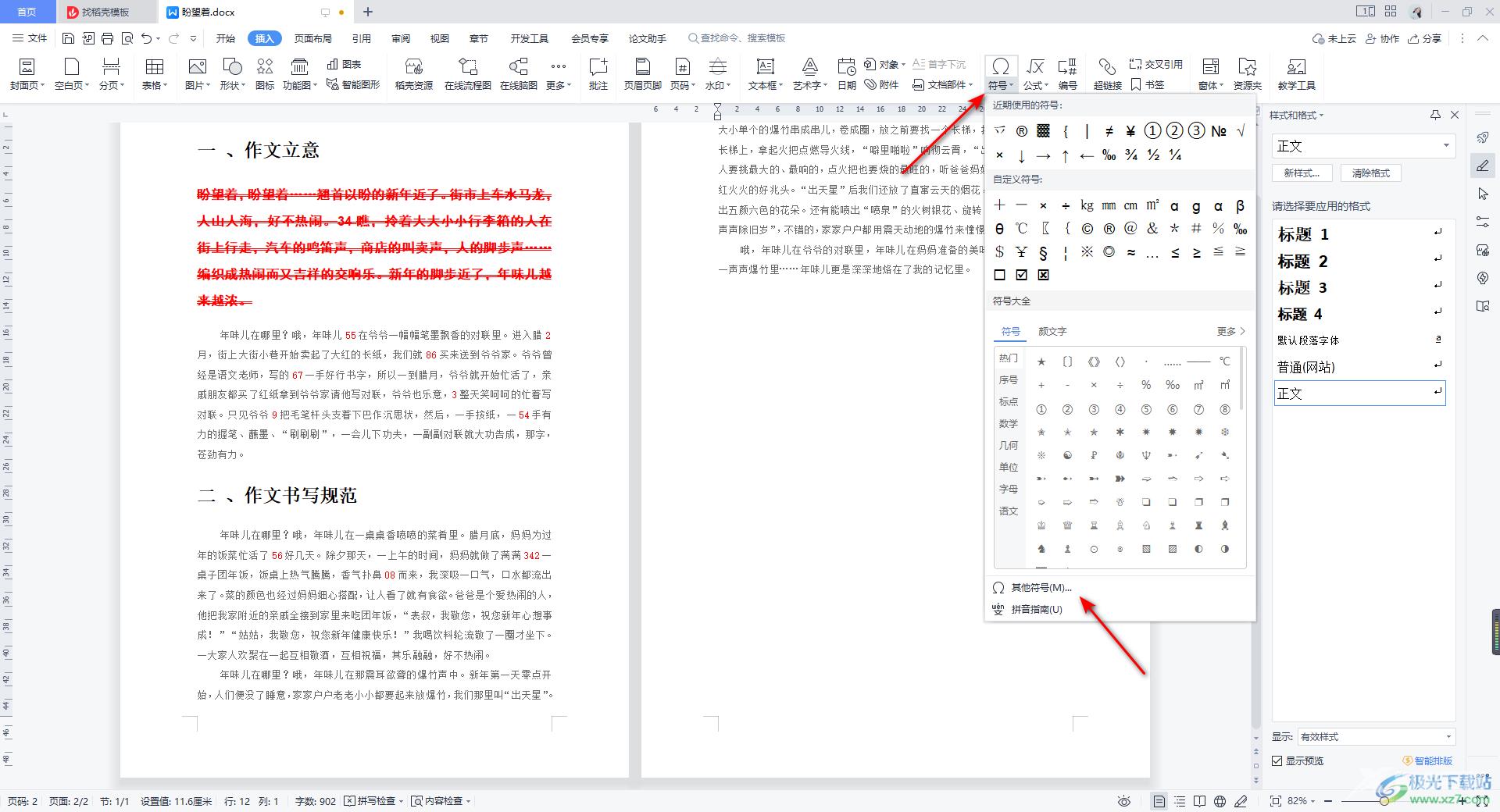Image resolution: width=1500 pixels, height=812 pixels.
Task: Open the 颜文字 tab in symbol panel
Action: point(1052,331)
